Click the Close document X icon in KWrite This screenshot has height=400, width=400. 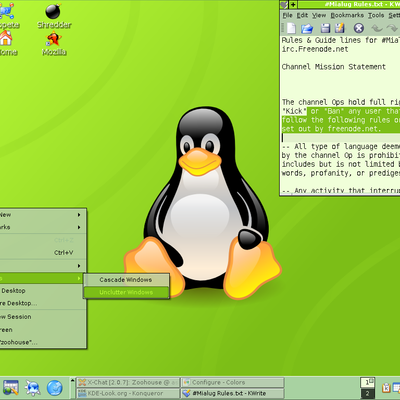pos(359,28)
